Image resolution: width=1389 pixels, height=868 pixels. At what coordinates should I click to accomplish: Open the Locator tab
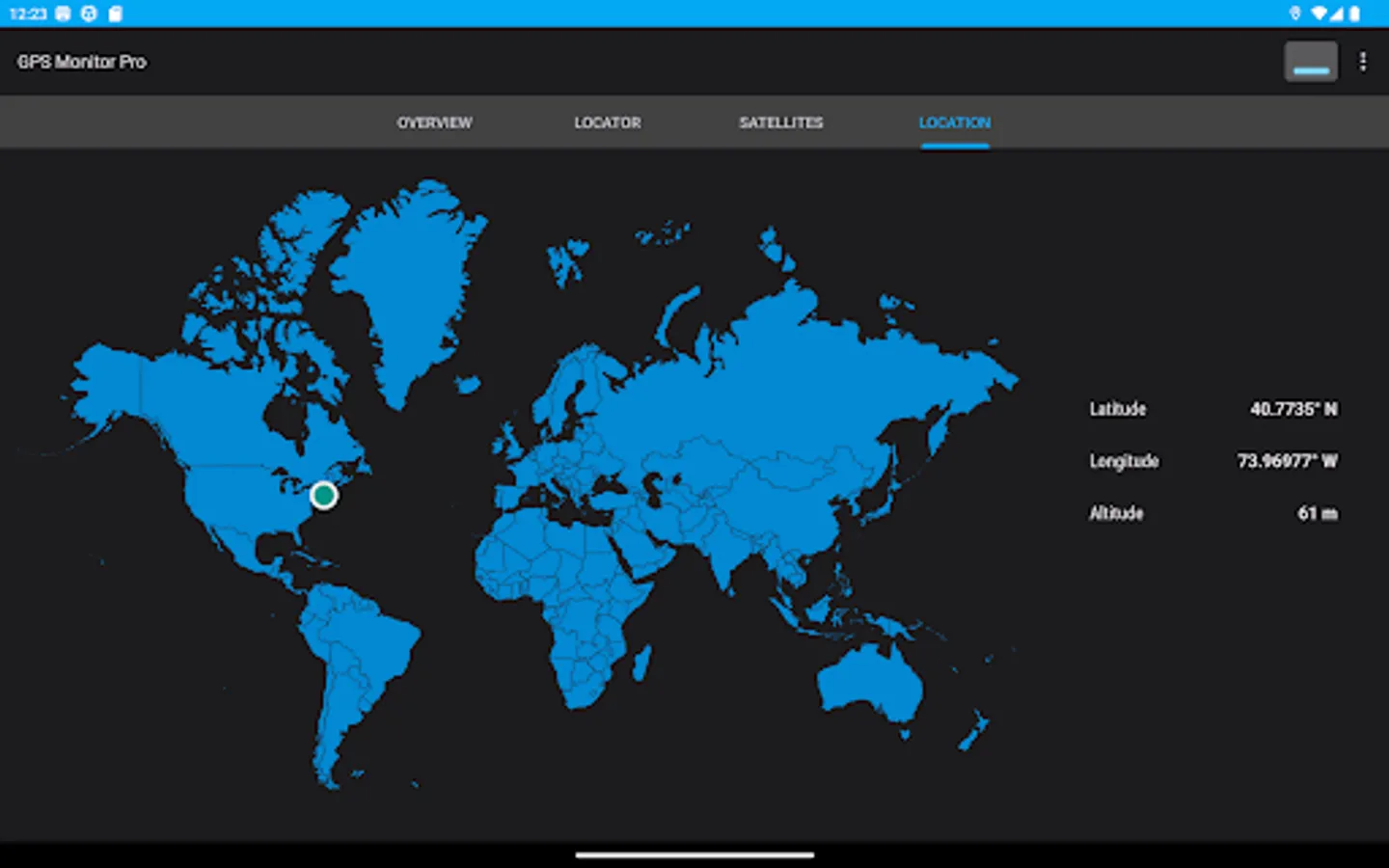tap(608, 122)
